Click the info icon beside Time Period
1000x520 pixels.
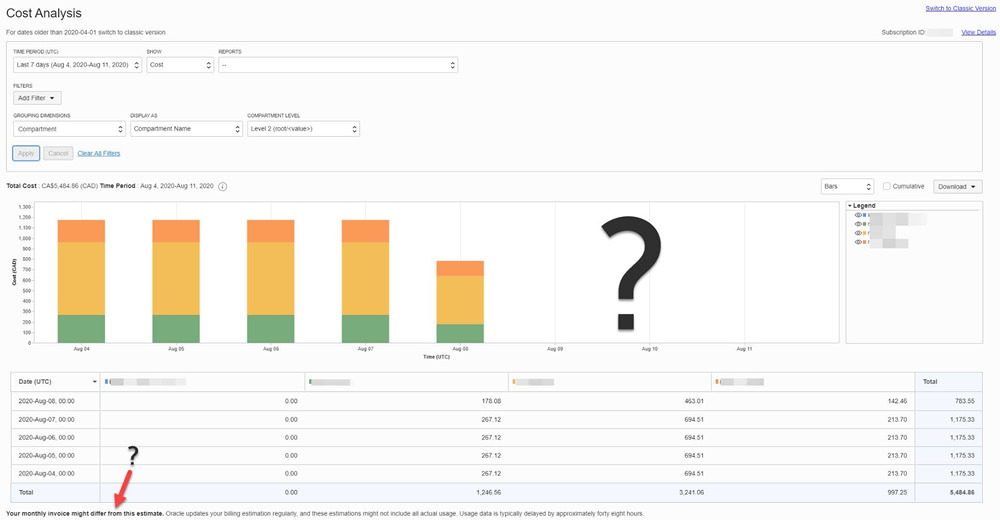(x=222, y=186)
